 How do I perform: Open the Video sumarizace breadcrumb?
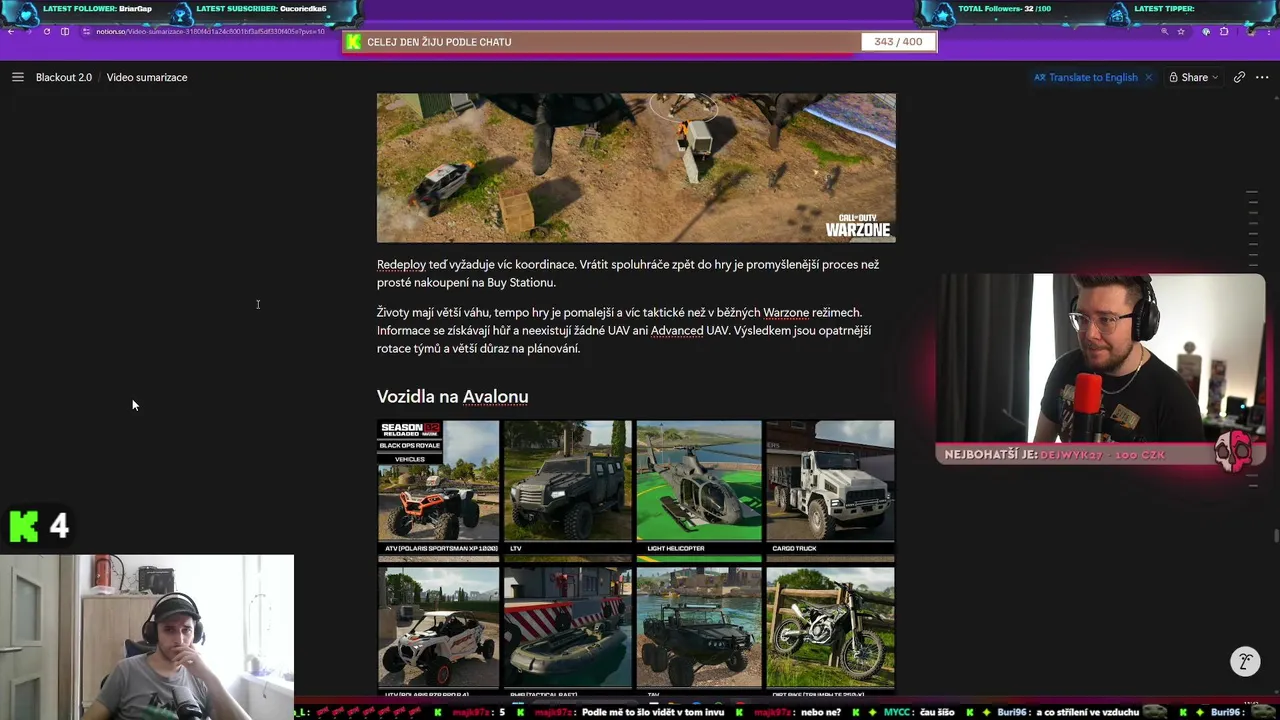(x=147, y=77)
